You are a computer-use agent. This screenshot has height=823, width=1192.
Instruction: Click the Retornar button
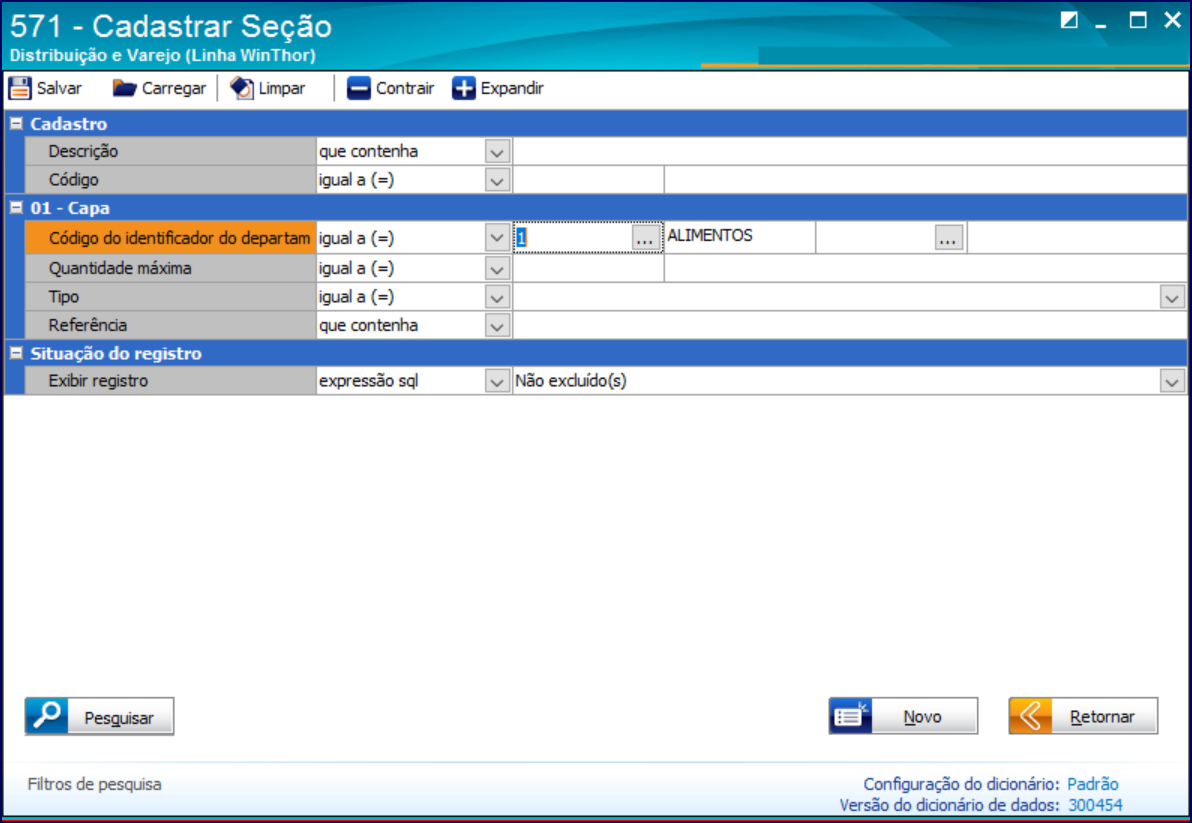click(1083, 717)
